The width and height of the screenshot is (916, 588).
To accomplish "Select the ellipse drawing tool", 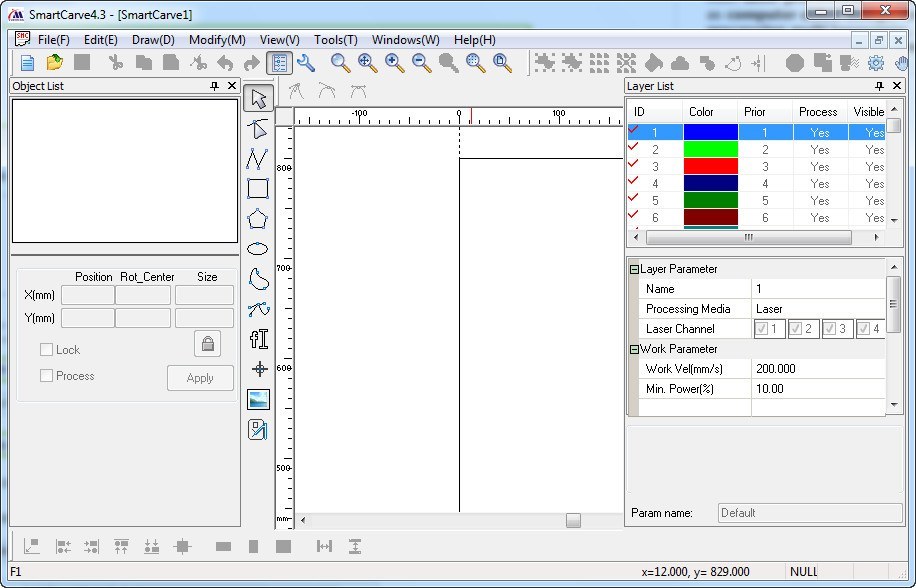I will coord(258,249).
